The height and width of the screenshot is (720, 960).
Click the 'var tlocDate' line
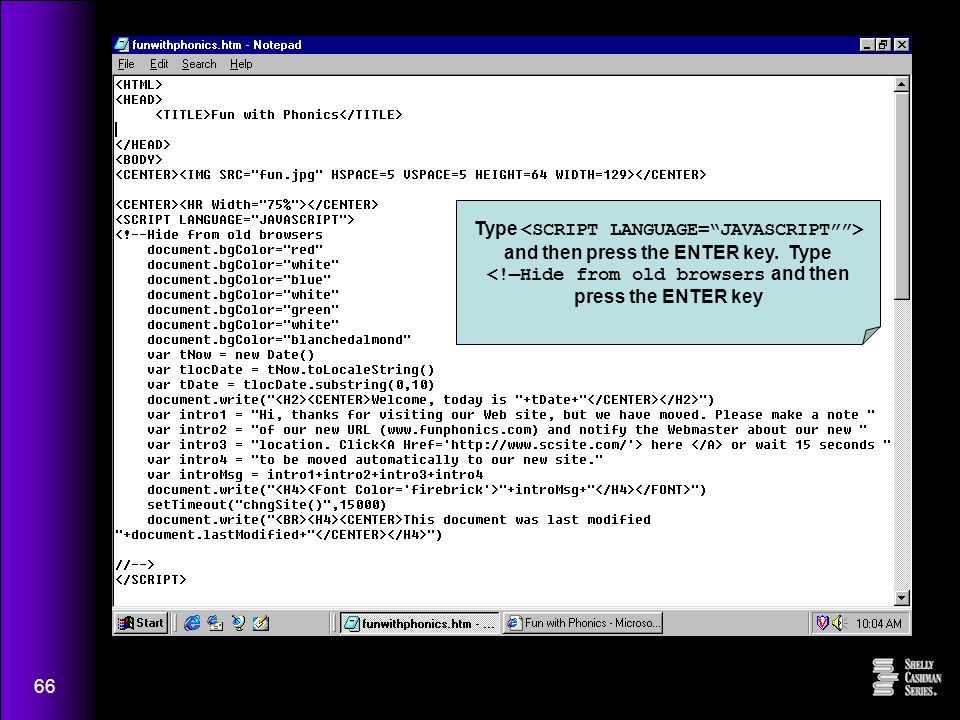[x=291, y=370]
